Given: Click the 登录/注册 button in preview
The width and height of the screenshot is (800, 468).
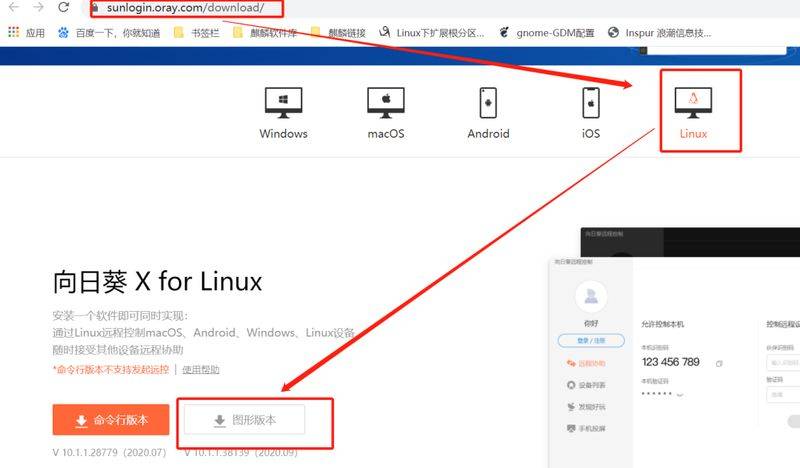Looking at the screenshot, I should pos(591,340).
